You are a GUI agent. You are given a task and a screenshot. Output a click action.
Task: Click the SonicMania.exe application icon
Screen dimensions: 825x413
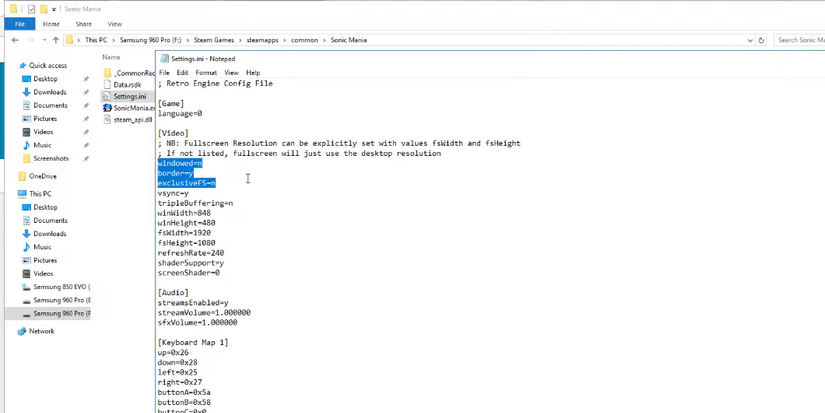coord(107,108)
